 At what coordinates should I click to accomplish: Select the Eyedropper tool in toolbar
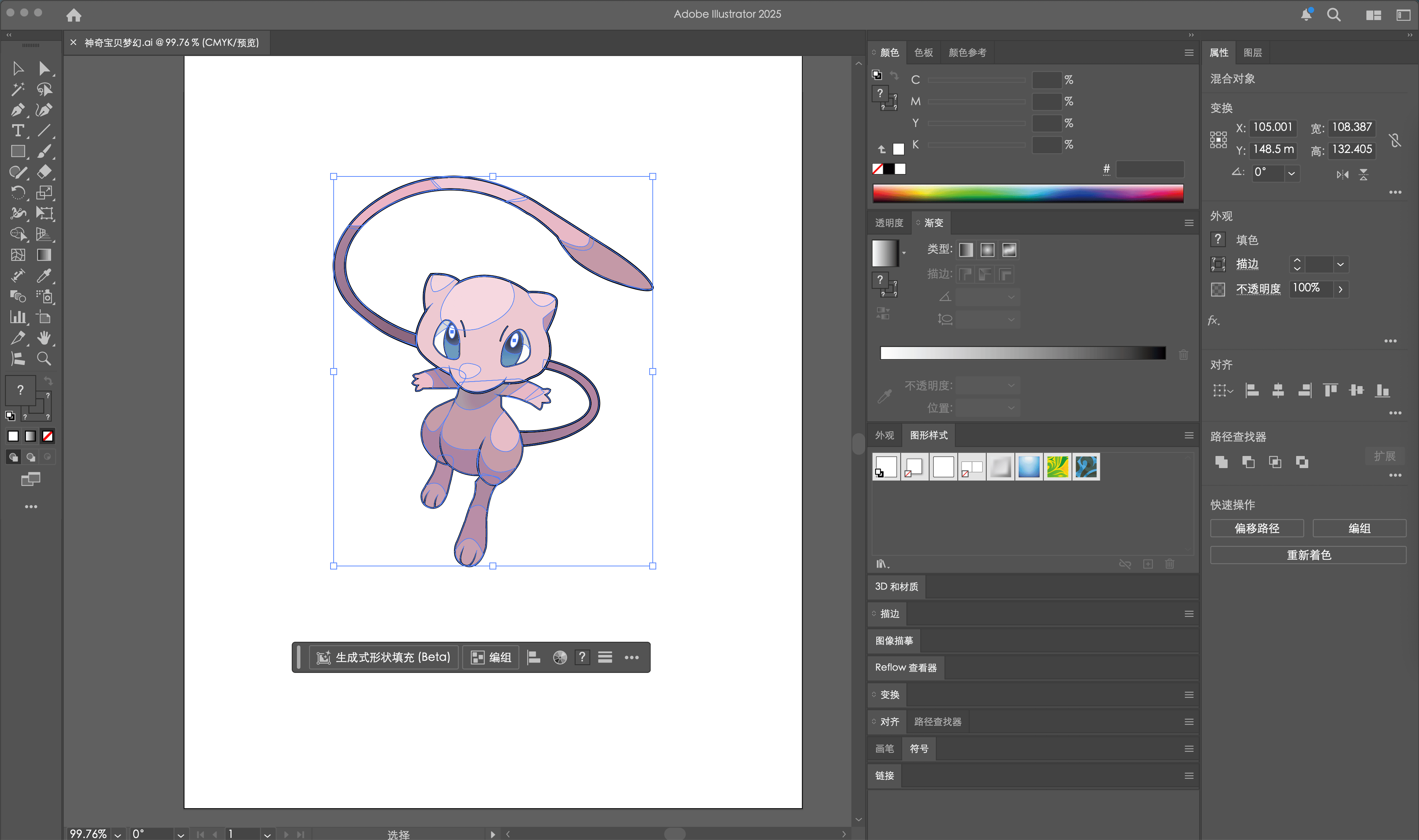tap(44, 276)
